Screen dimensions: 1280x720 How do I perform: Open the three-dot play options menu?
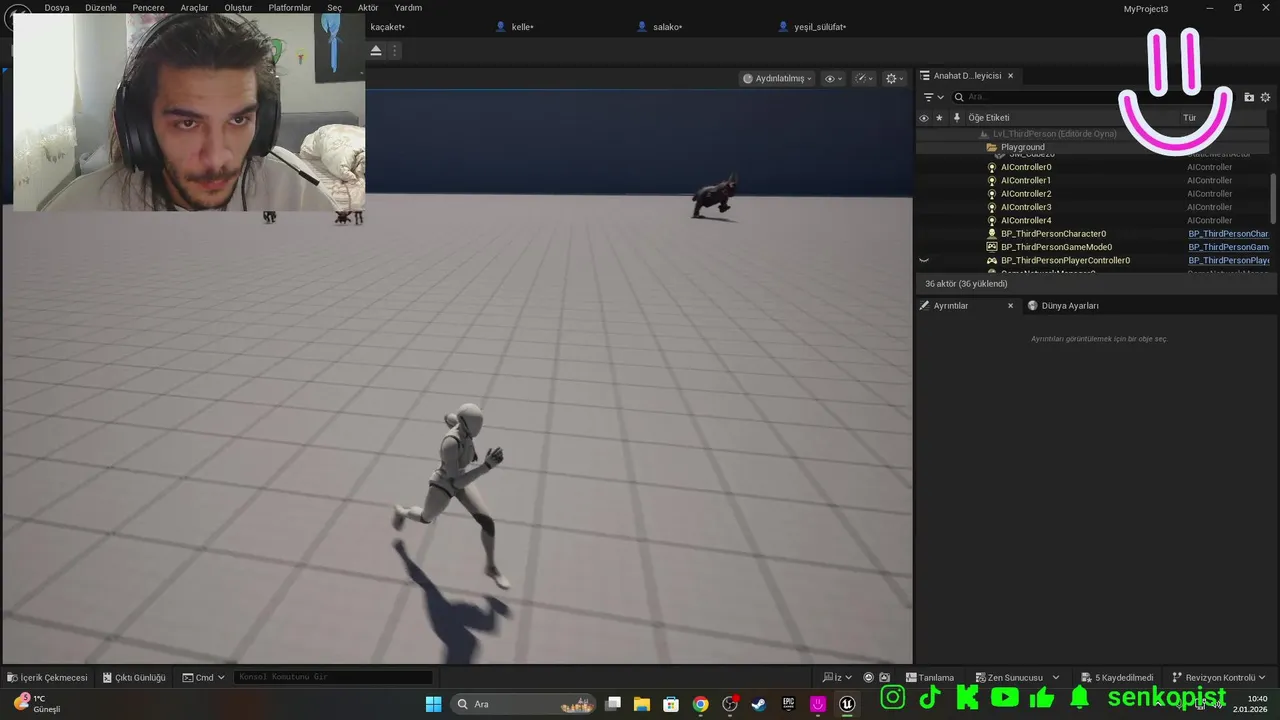point(395,50)
